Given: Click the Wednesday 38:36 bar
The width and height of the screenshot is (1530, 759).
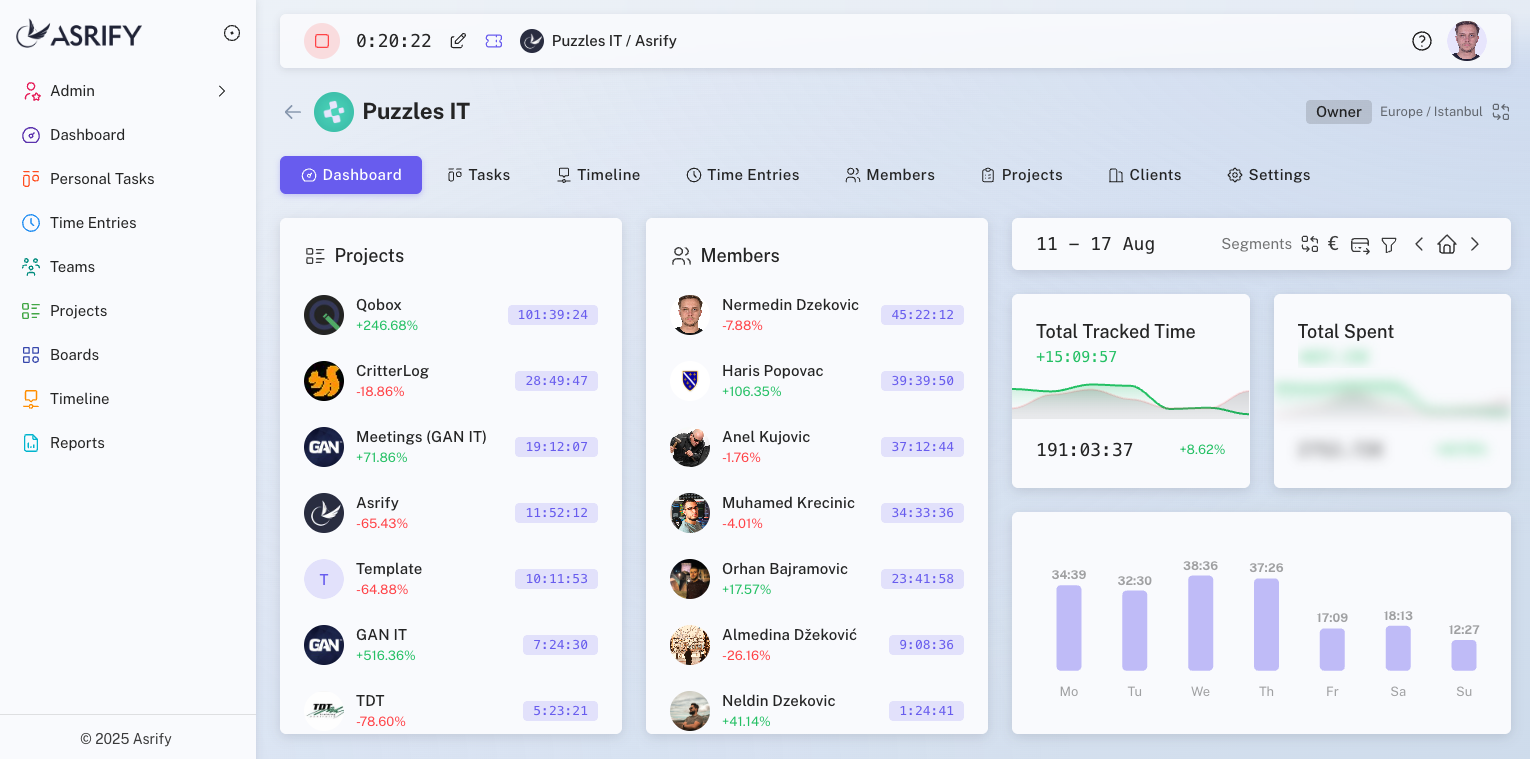Looking at the screenshot, I should [x=1200, y=623].
